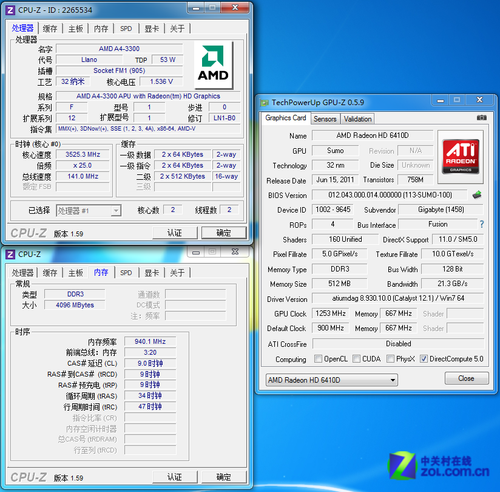This screenshot has width=500, height=492.
Task: Open the Validation tab in GPU-Z
Action: click(x=358, y=119)
